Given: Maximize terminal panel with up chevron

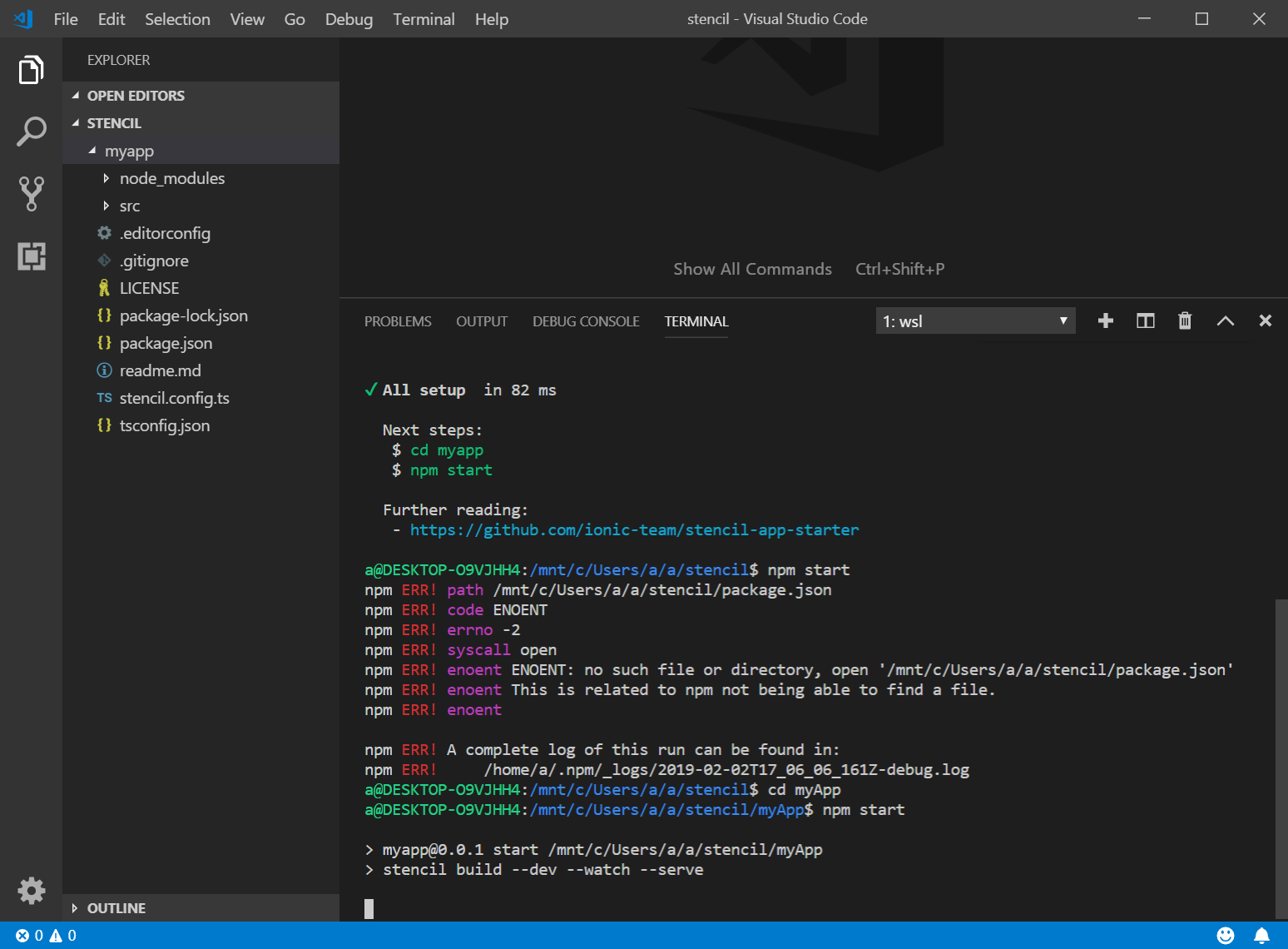Looking at the screenshot, I should click(1226, 320).
